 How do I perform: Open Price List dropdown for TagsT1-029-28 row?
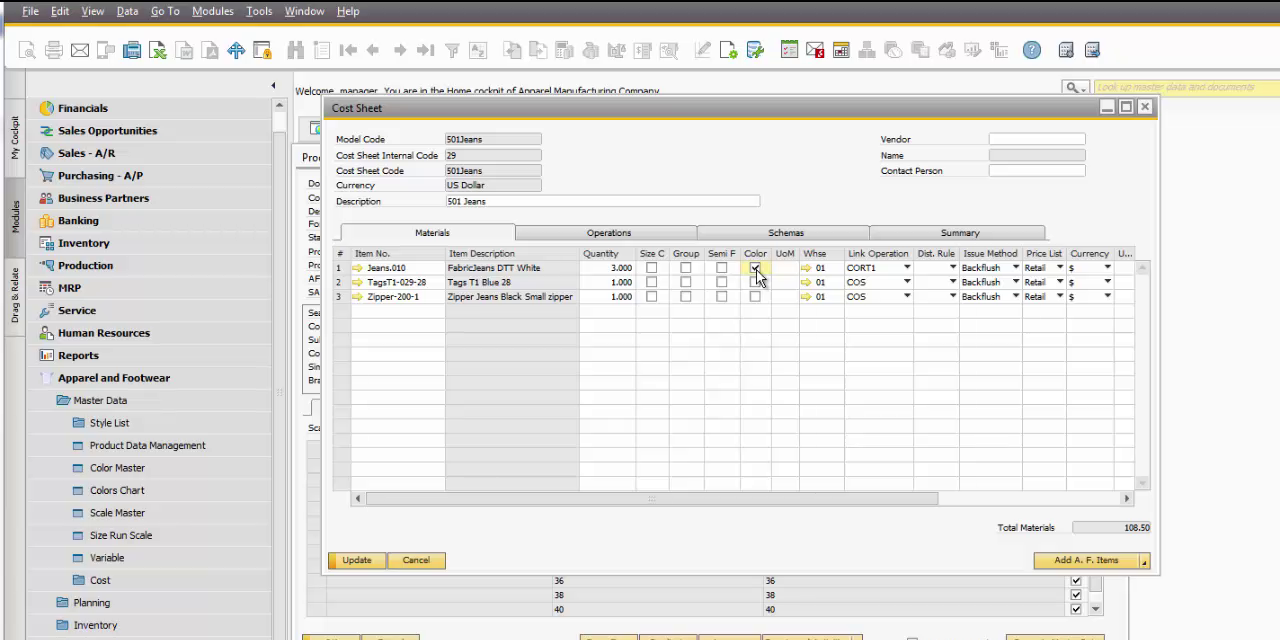point(1059,282)
